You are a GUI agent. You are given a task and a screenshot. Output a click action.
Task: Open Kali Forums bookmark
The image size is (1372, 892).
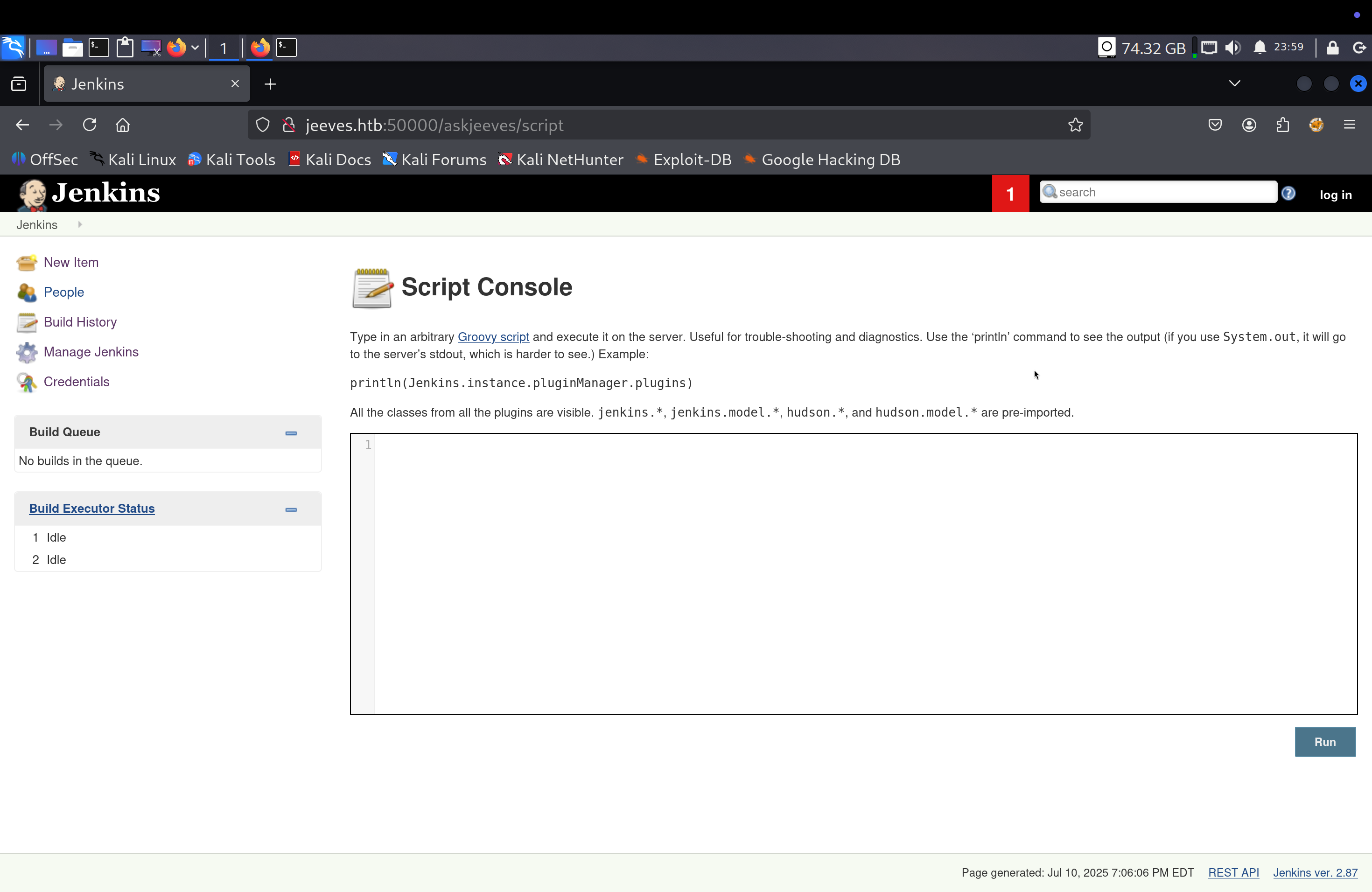[434, 160]
